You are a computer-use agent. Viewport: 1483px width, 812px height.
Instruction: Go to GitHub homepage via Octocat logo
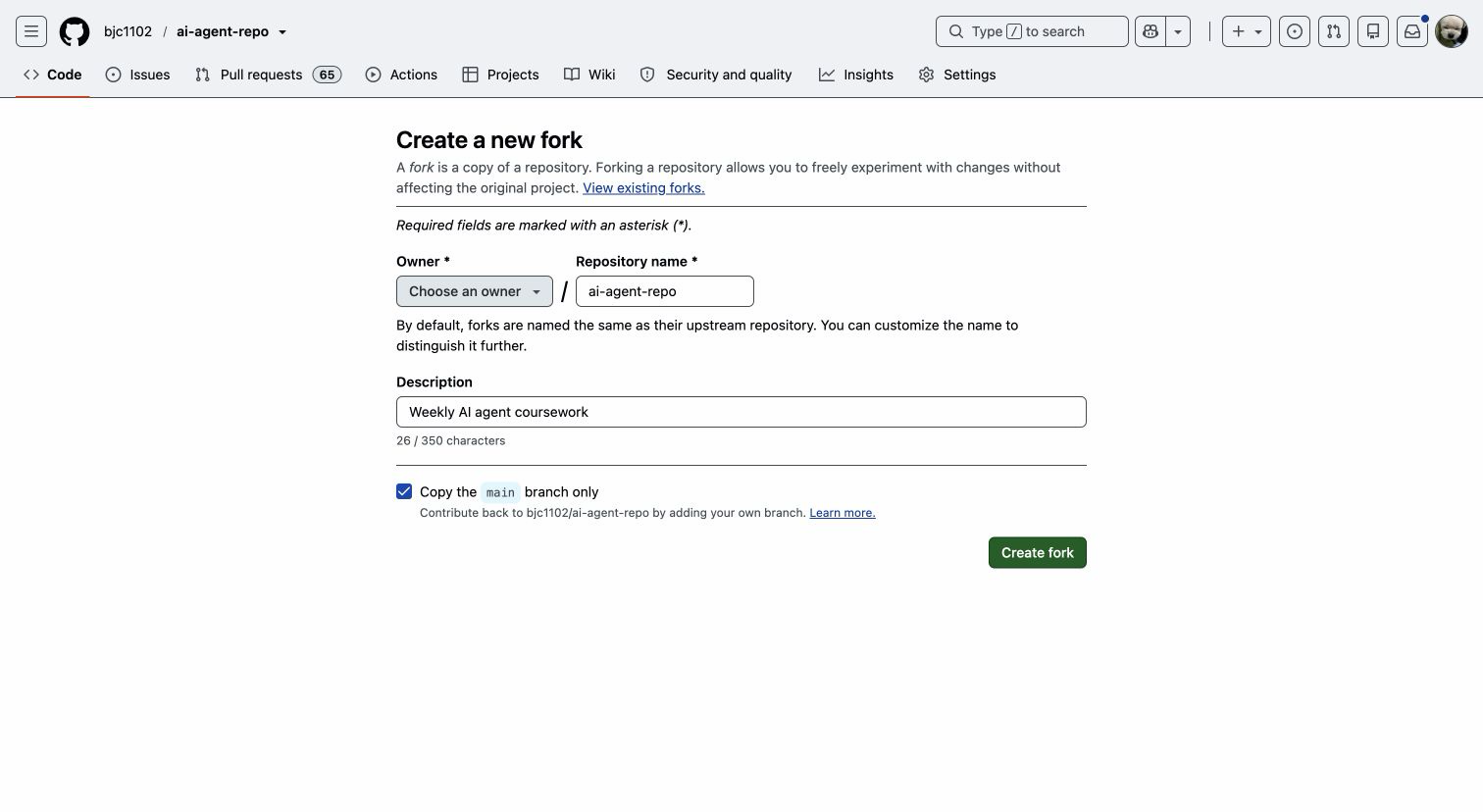[x=75, y=31]
